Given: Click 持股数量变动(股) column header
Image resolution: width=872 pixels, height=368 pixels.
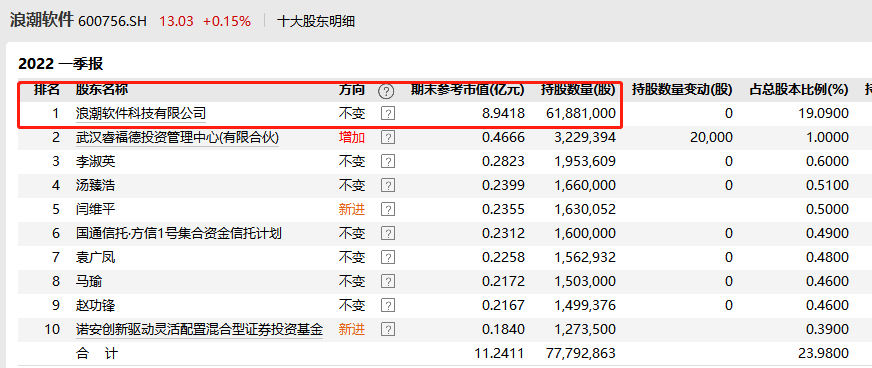Looking at the screenshot, I should (682, 89).
